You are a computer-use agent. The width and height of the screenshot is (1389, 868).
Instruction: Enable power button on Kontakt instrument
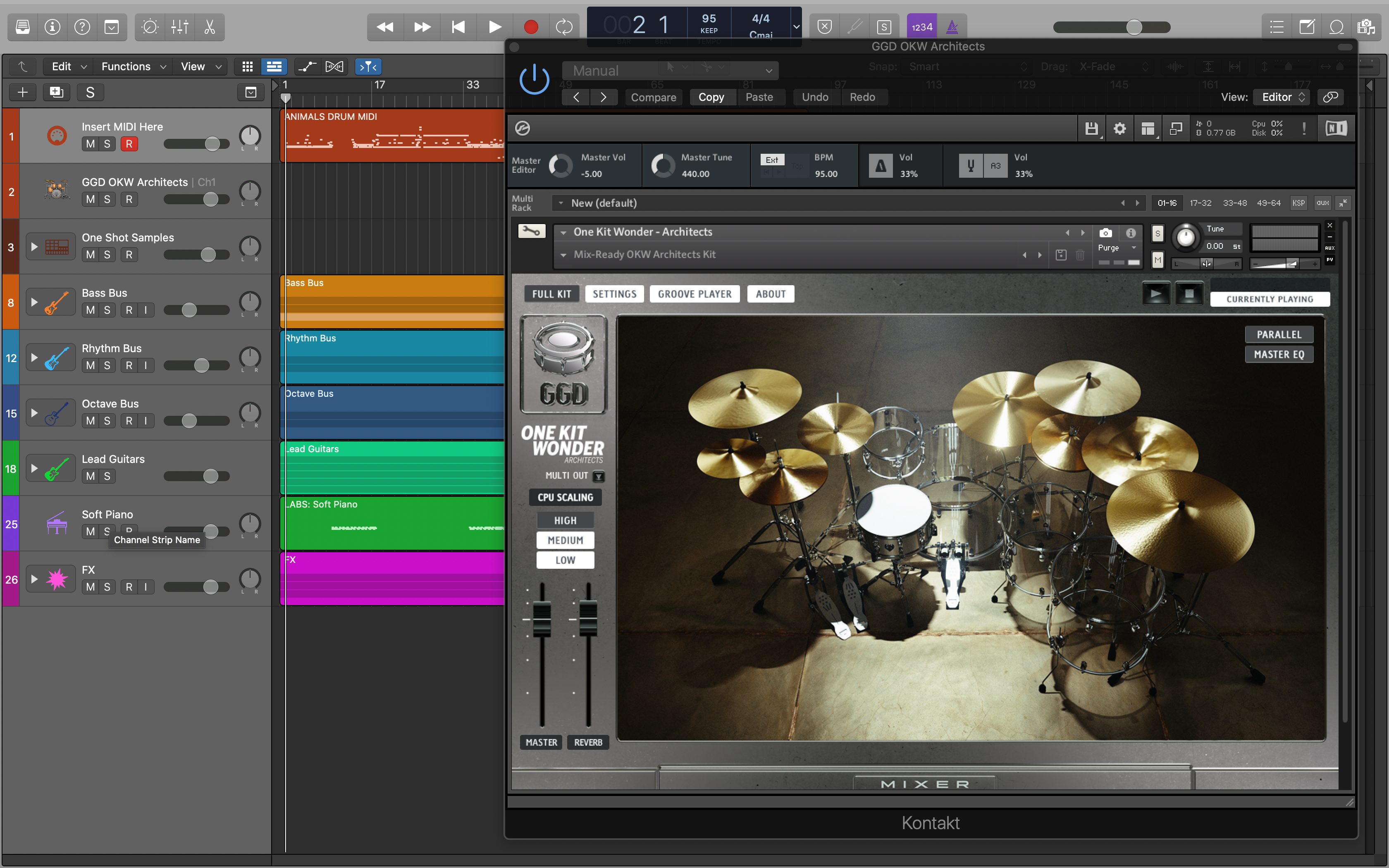(535, 78)
